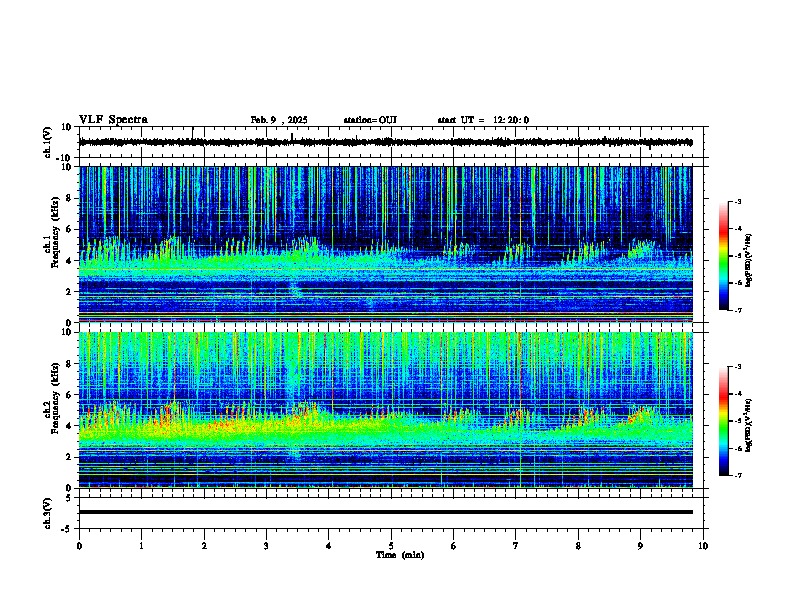792x612 pixels.
Task: Click the "-3" label on ch.1 colorbar
Action: pos(737,202)
